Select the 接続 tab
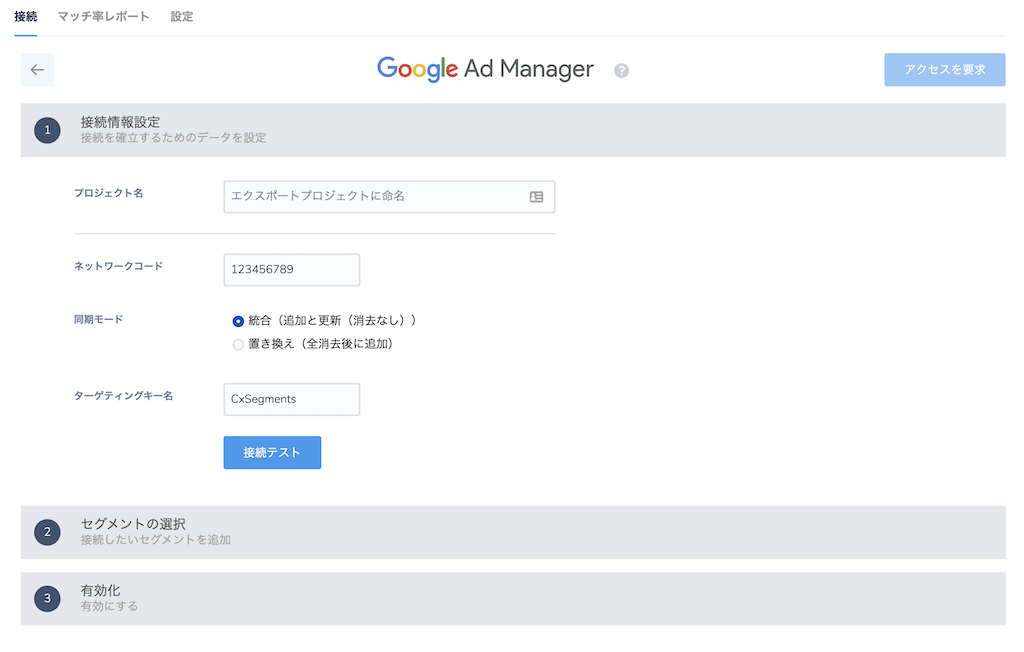This screenshot has height=652, width=1024. 25,16
